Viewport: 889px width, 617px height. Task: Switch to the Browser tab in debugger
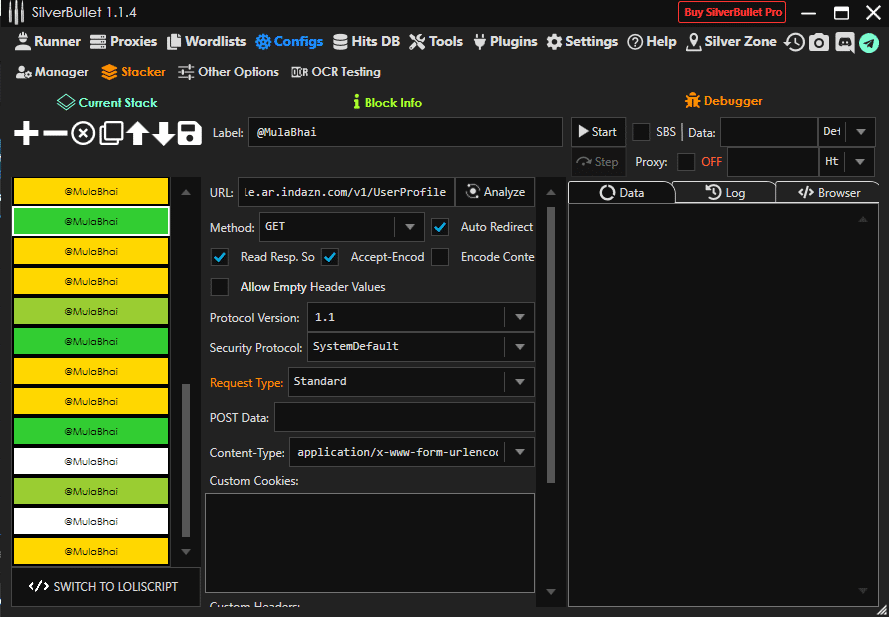click(828, 193)
